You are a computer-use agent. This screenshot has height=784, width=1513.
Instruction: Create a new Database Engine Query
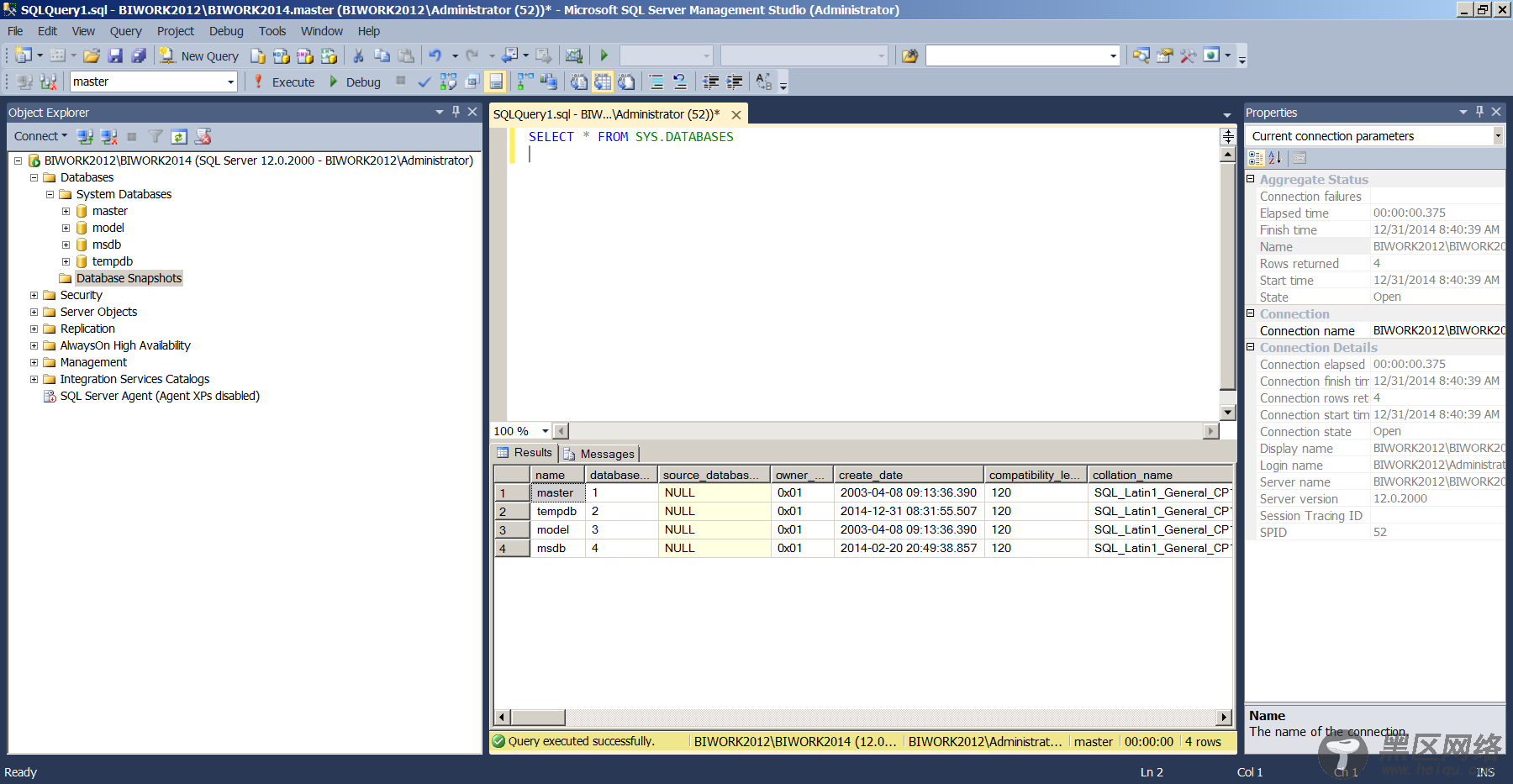point(258,56)
